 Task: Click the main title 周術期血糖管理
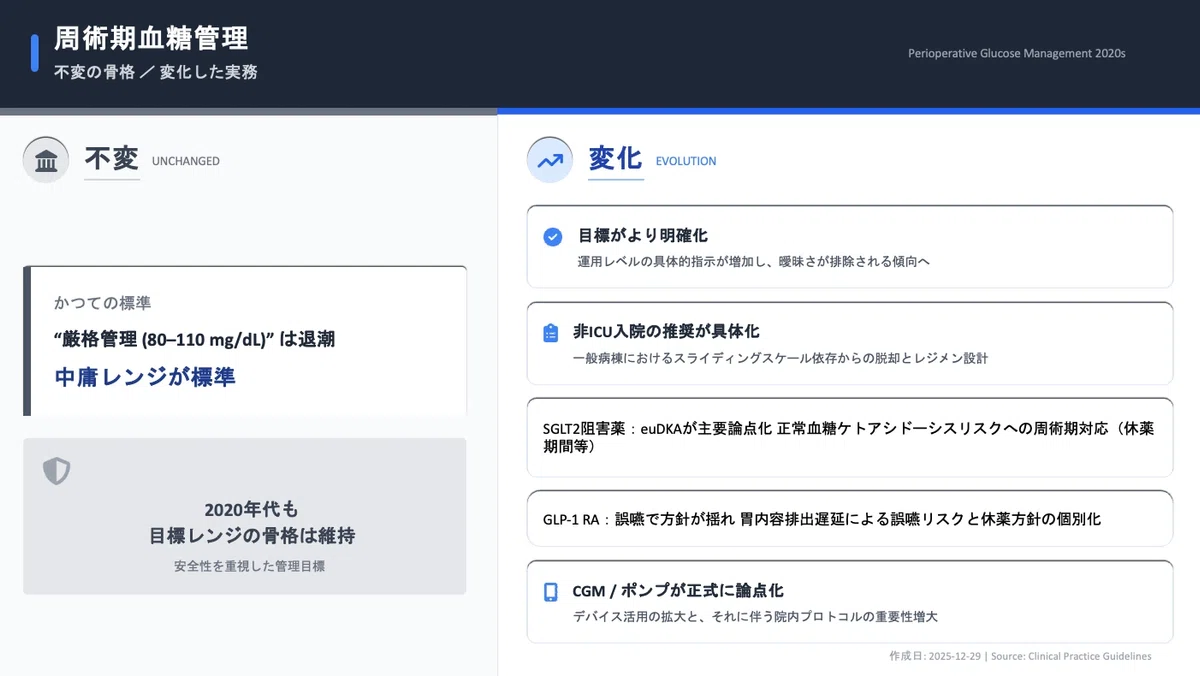pos(151,38)
